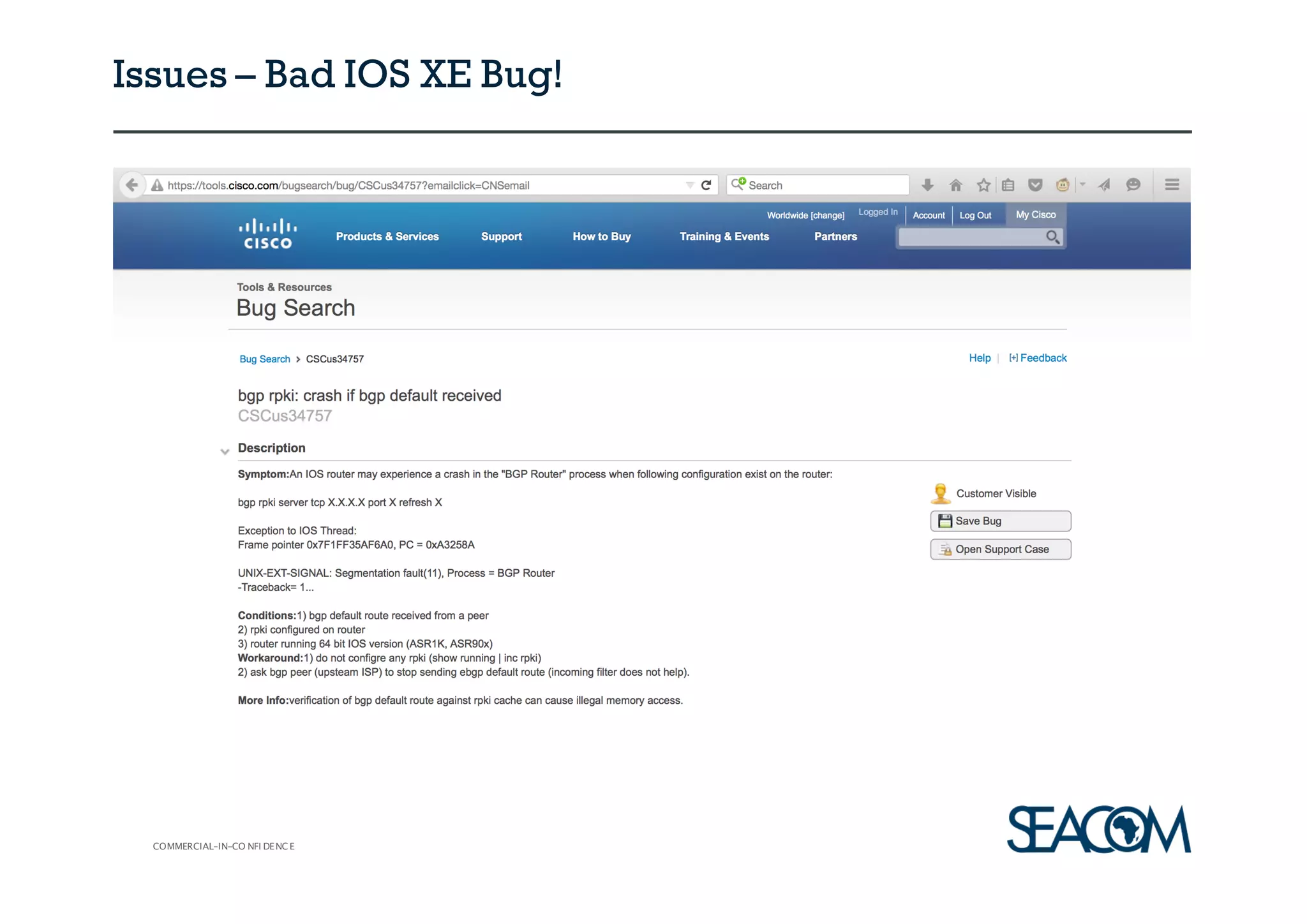Click the Customer Visible person icon
Image resolution: width=1307 pixels, height=924 pixels.
point(940,493)
